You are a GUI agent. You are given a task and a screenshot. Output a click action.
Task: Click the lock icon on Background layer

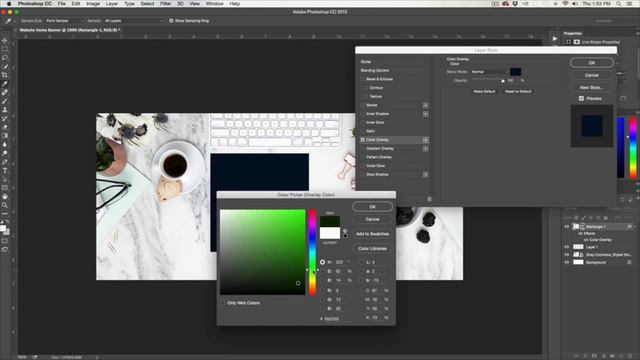[629, 262]
